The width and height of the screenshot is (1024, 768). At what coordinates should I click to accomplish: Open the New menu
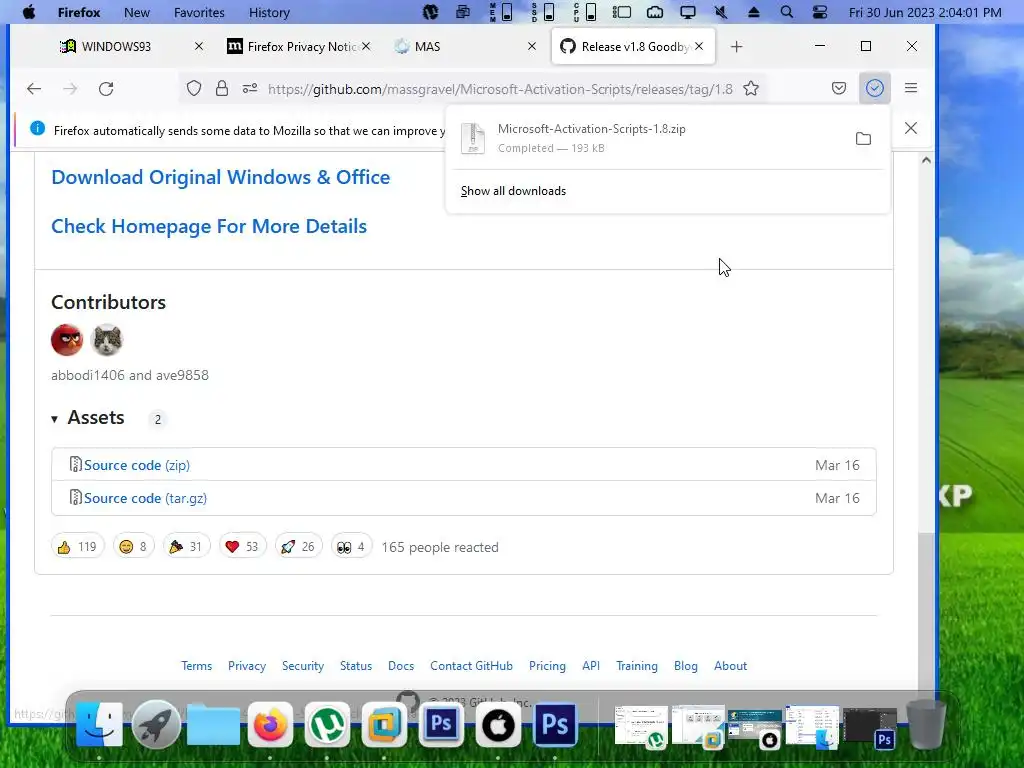(136, 12)
